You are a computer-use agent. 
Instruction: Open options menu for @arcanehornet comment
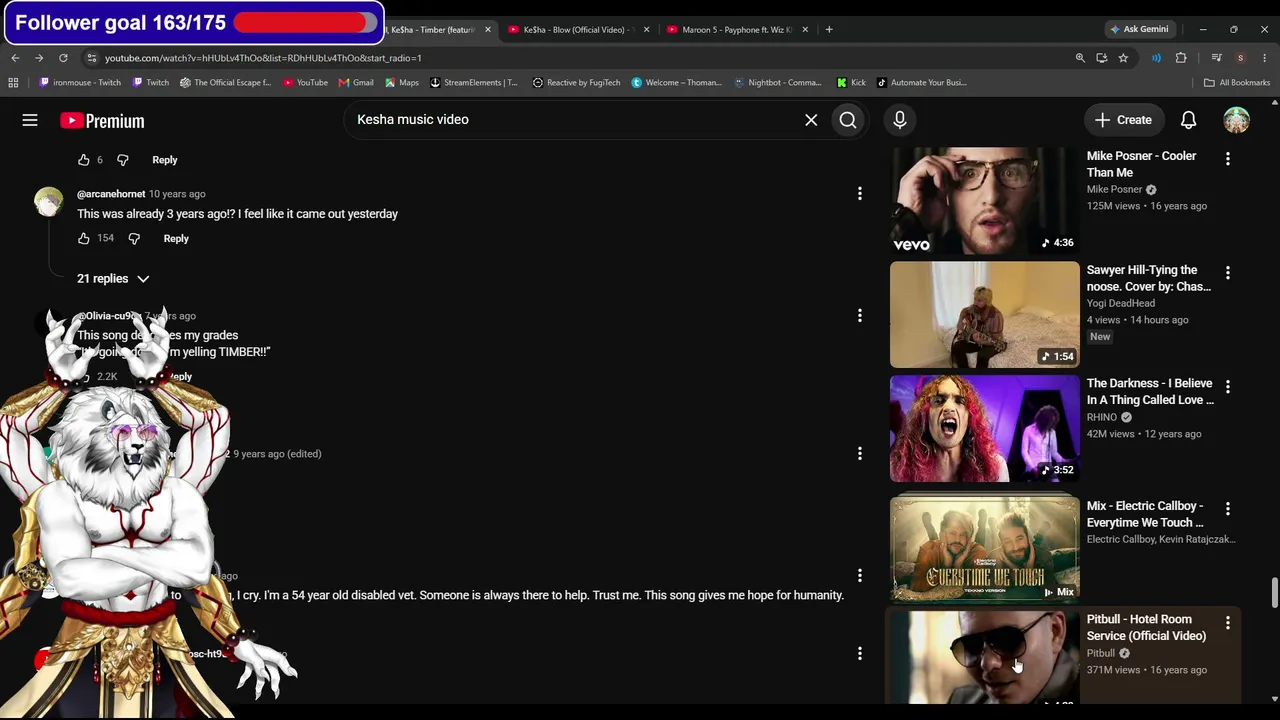[860, 194]
